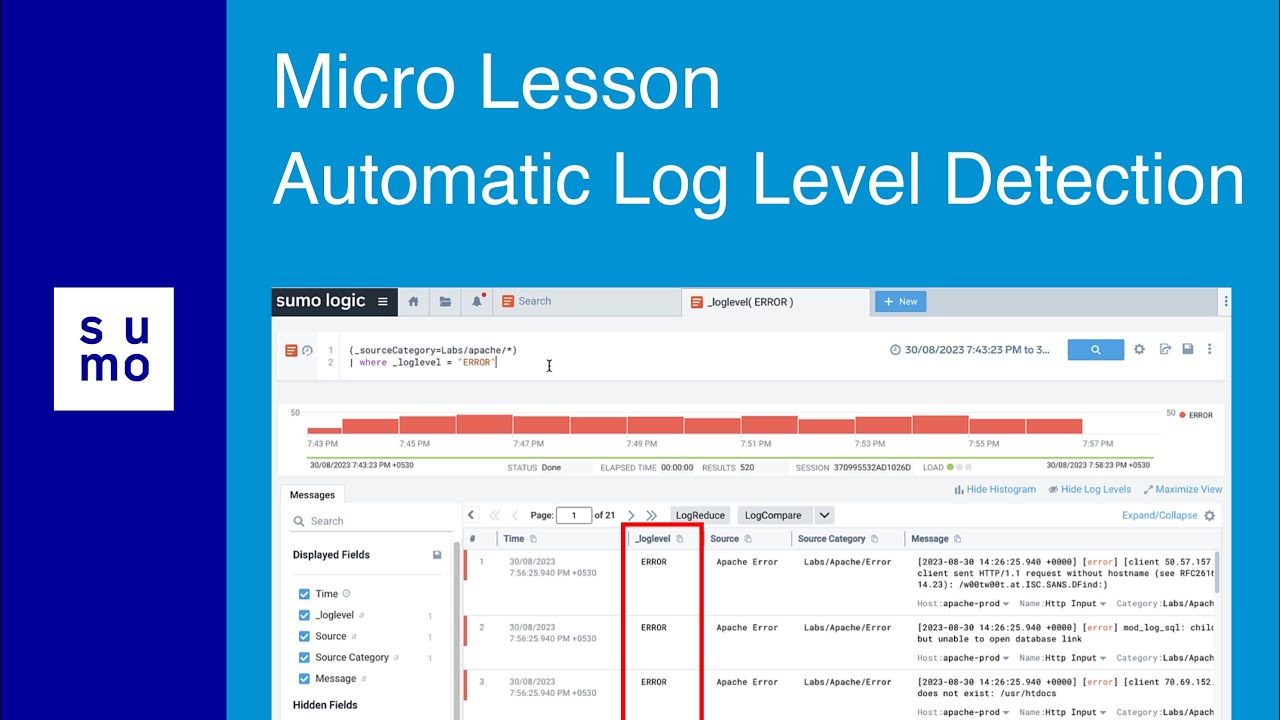Uncheck the Source Category field checkbox
The height and width of the screenshot is (720, 1280).
point(304,658)
